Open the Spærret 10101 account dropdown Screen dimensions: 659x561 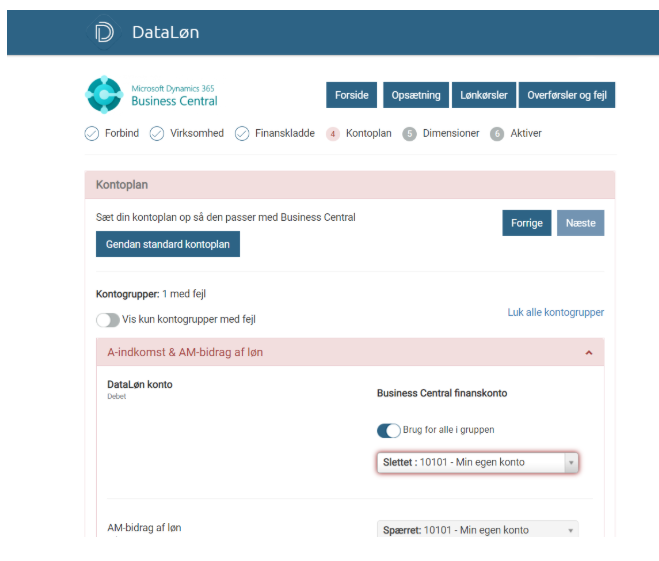click(x=477, y=530)
